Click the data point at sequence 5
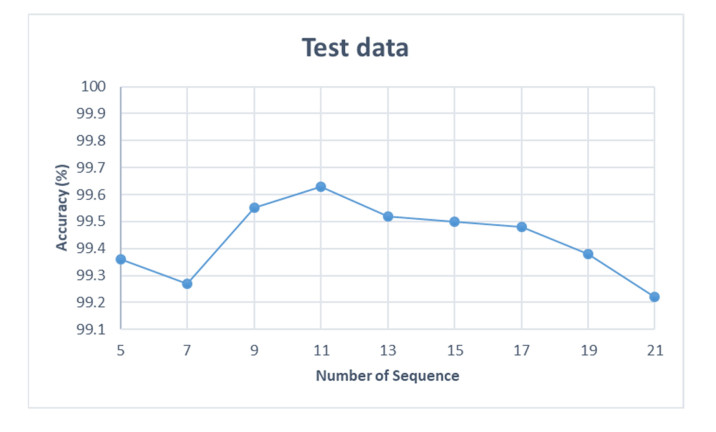 click(121, 259)
